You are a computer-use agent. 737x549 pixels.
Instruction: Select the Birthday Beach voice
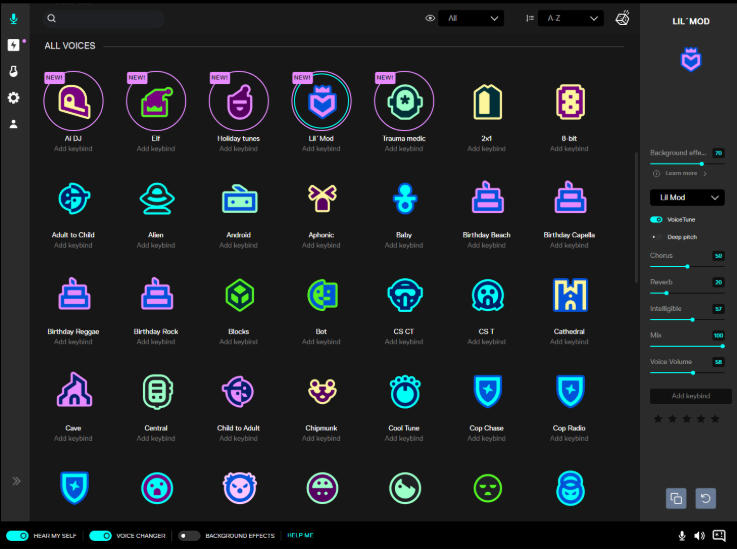[x=487, y=197]
